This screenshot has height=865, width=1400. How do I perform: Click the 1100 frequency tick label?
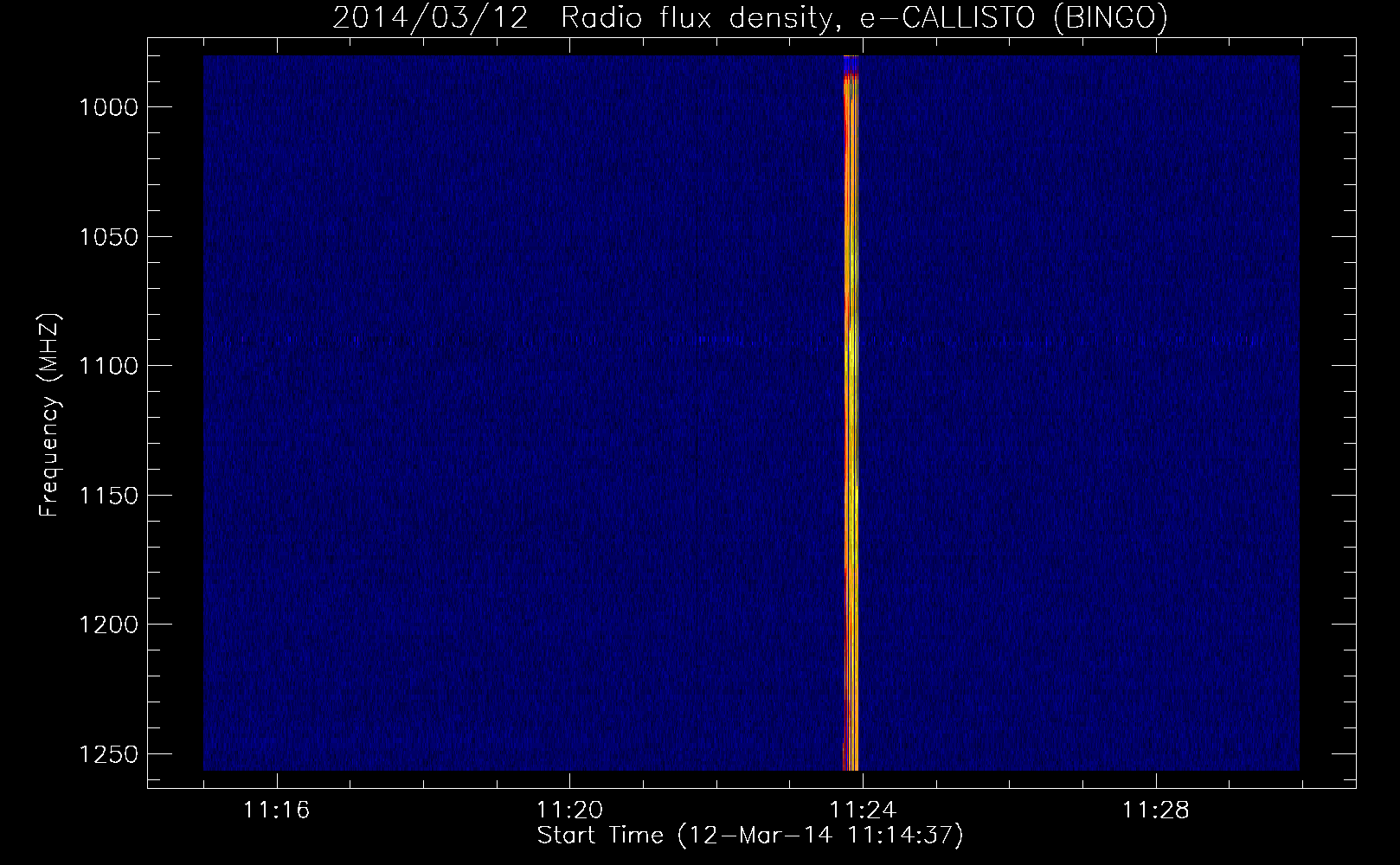tap(108, 366)
